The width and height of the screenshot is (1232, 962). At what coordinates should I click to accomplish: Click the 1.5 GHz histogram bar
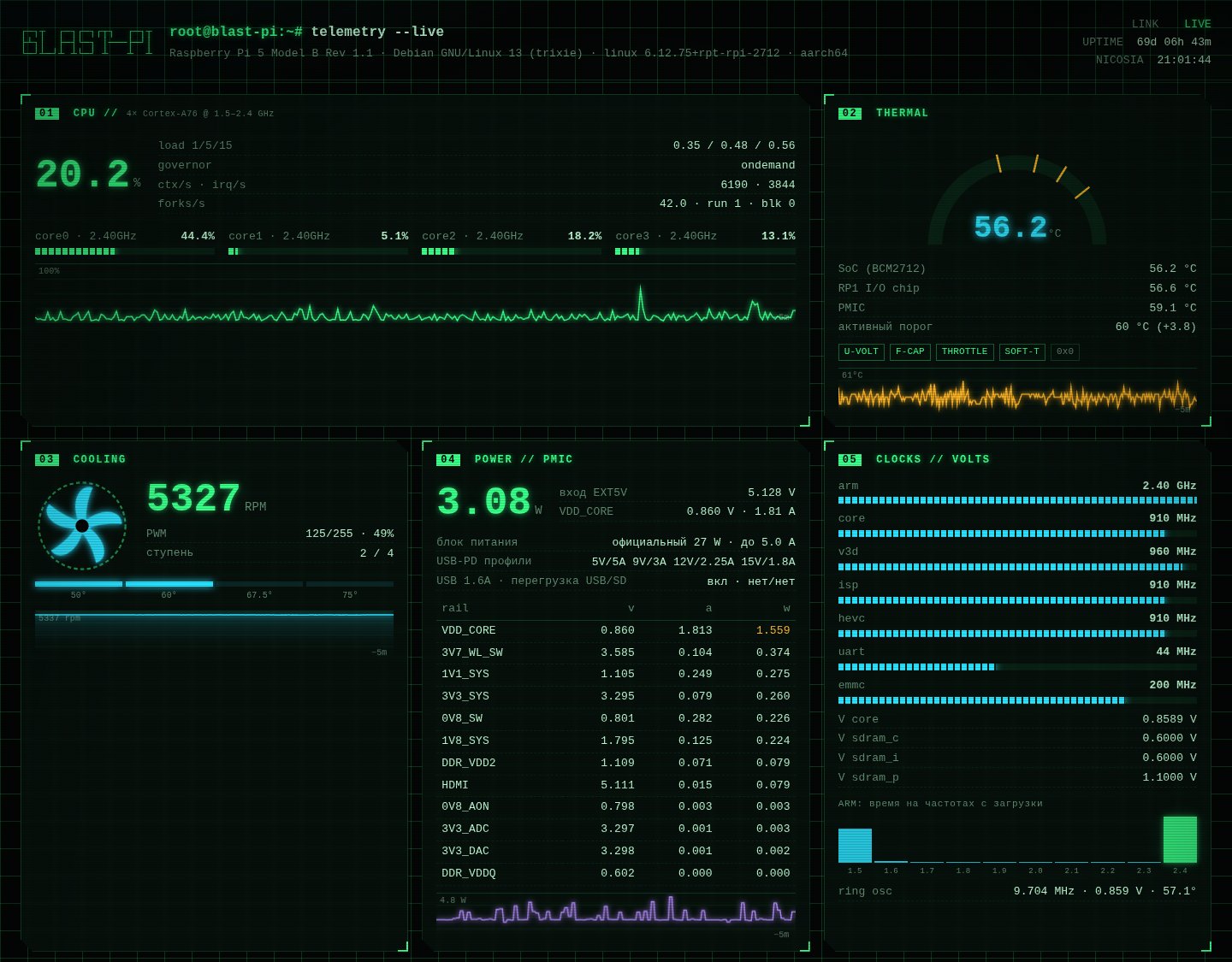tap(855, 846)
